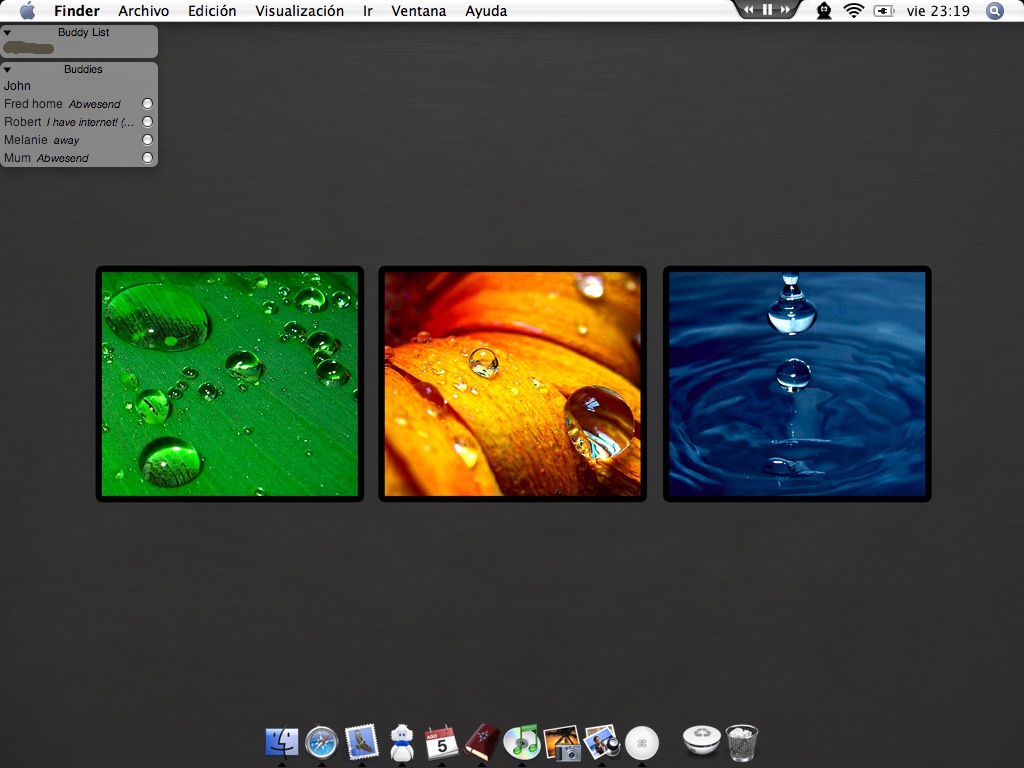Select buddy John in the list

pos(78,86)
